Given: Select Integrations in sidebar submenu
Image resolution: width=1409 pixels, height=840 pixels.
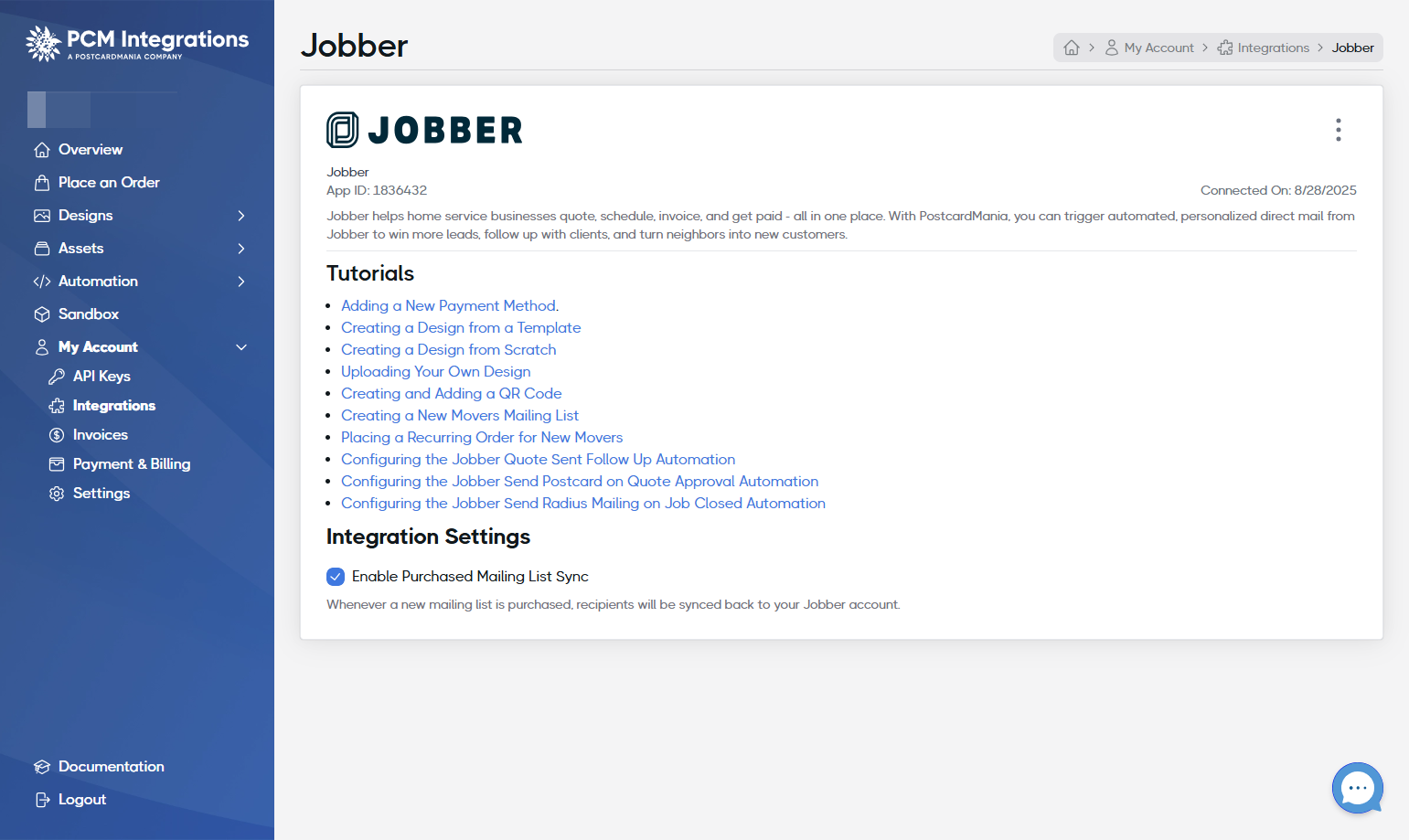Looking at the screenshot, I should 114,406.
